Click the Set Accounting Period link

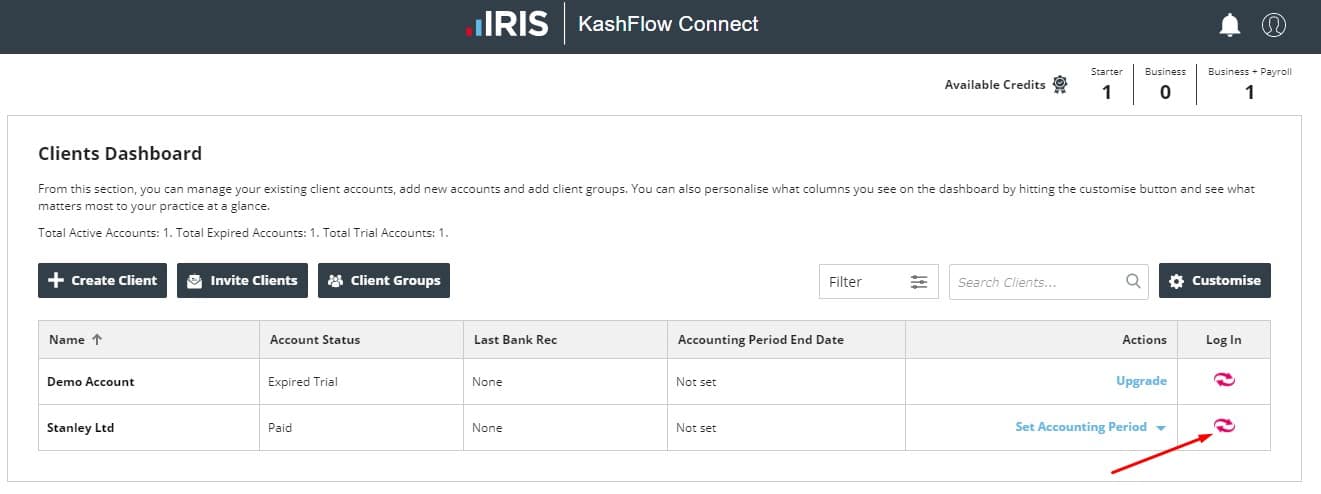click(1080, 427)
